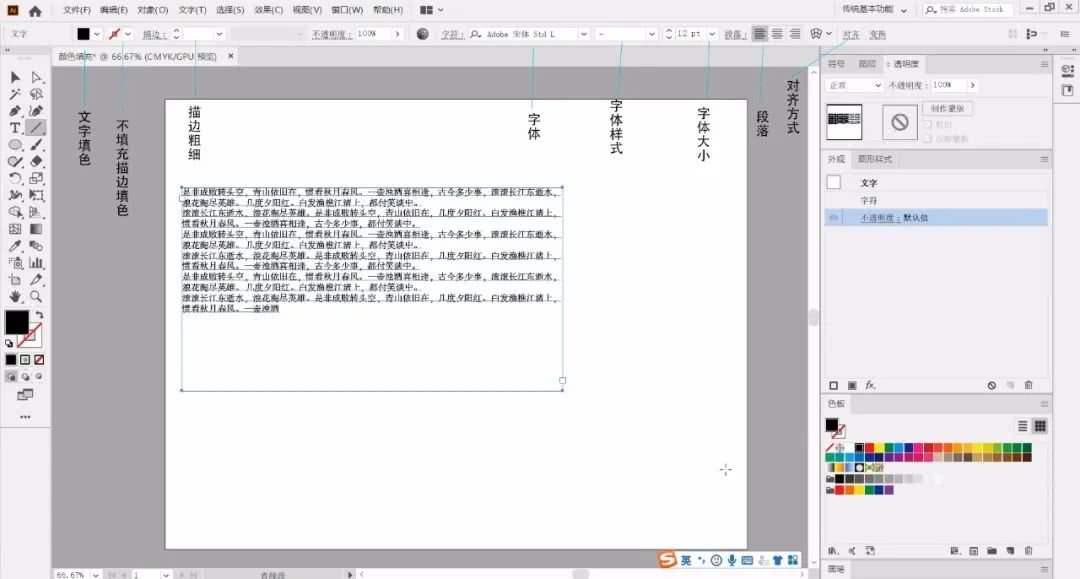Toggle visibility eye of the 不透明度 appearance row

click(834, 217)
